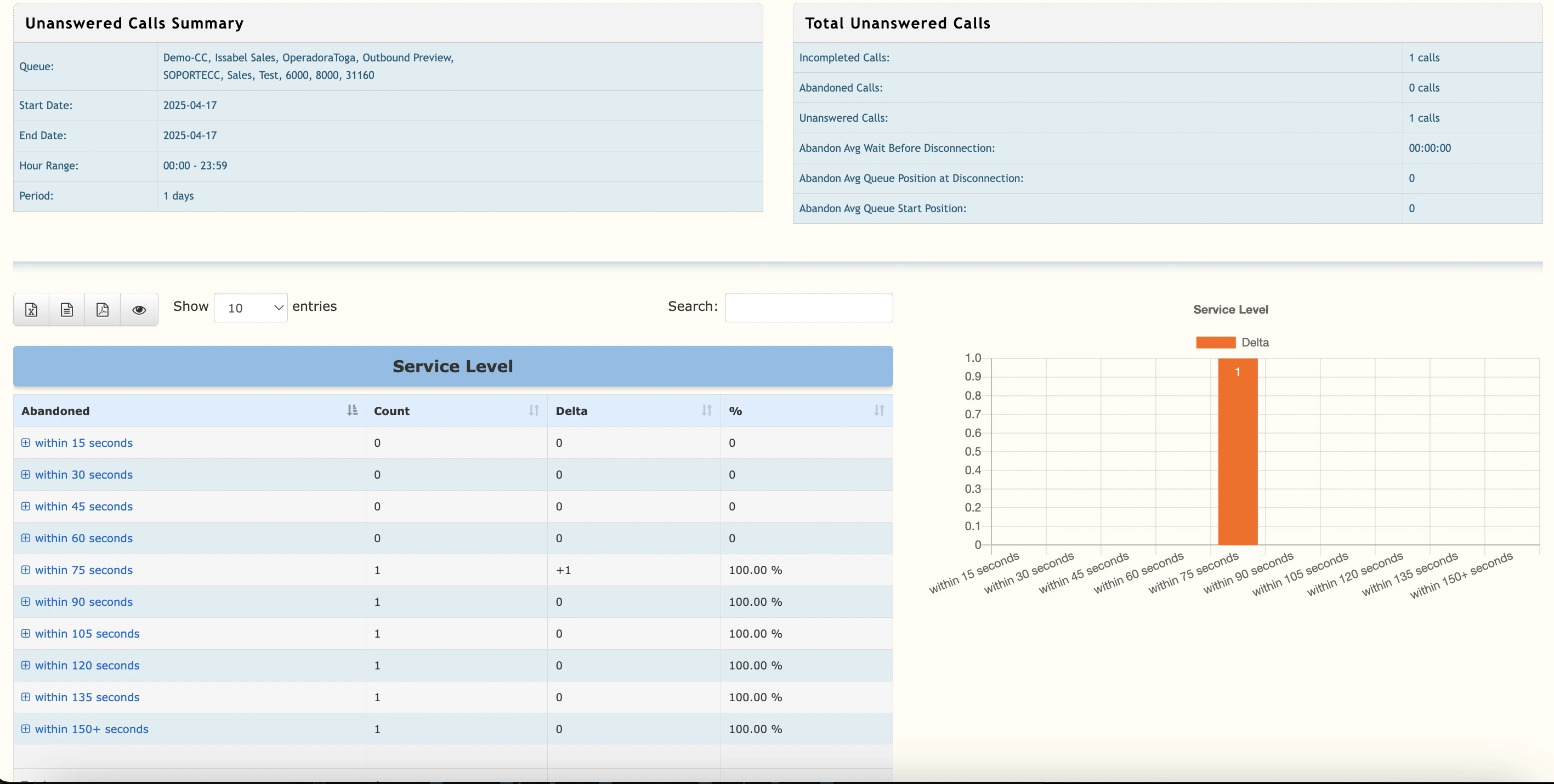Open the within 120 seconds link

click(x=87, y=665)
